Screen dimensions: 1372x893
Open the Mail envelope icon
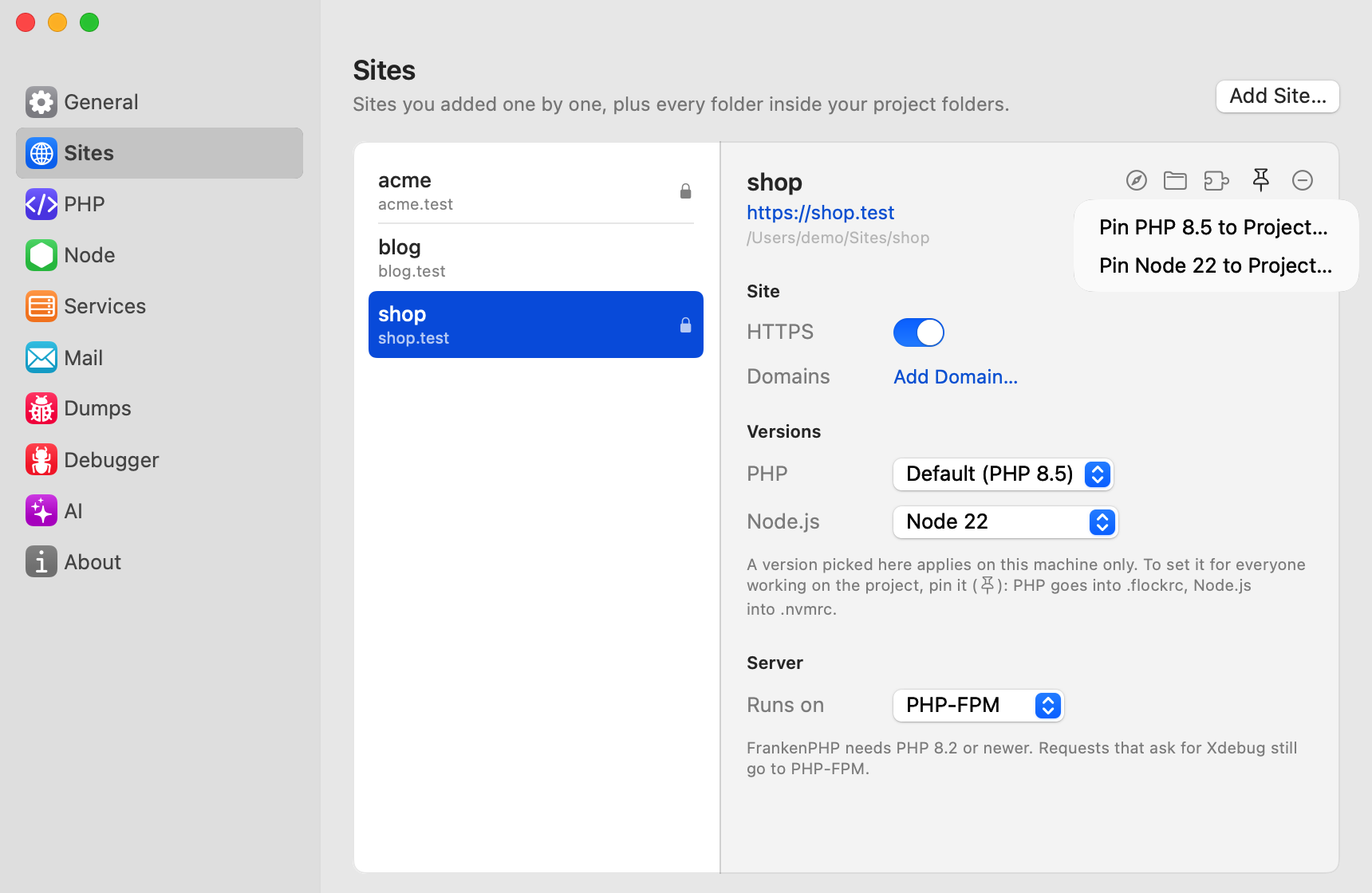tap(41, 357)
